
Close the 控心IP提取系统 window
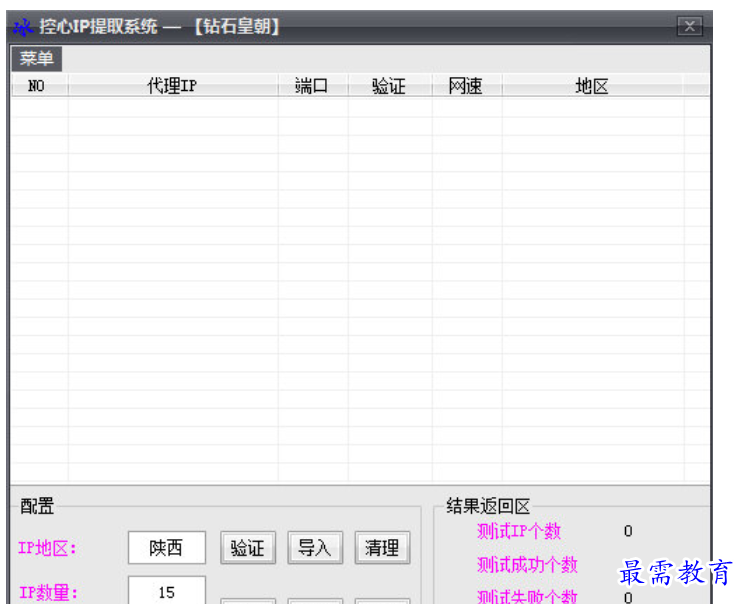pyautogui.click(x=689, y=26)
